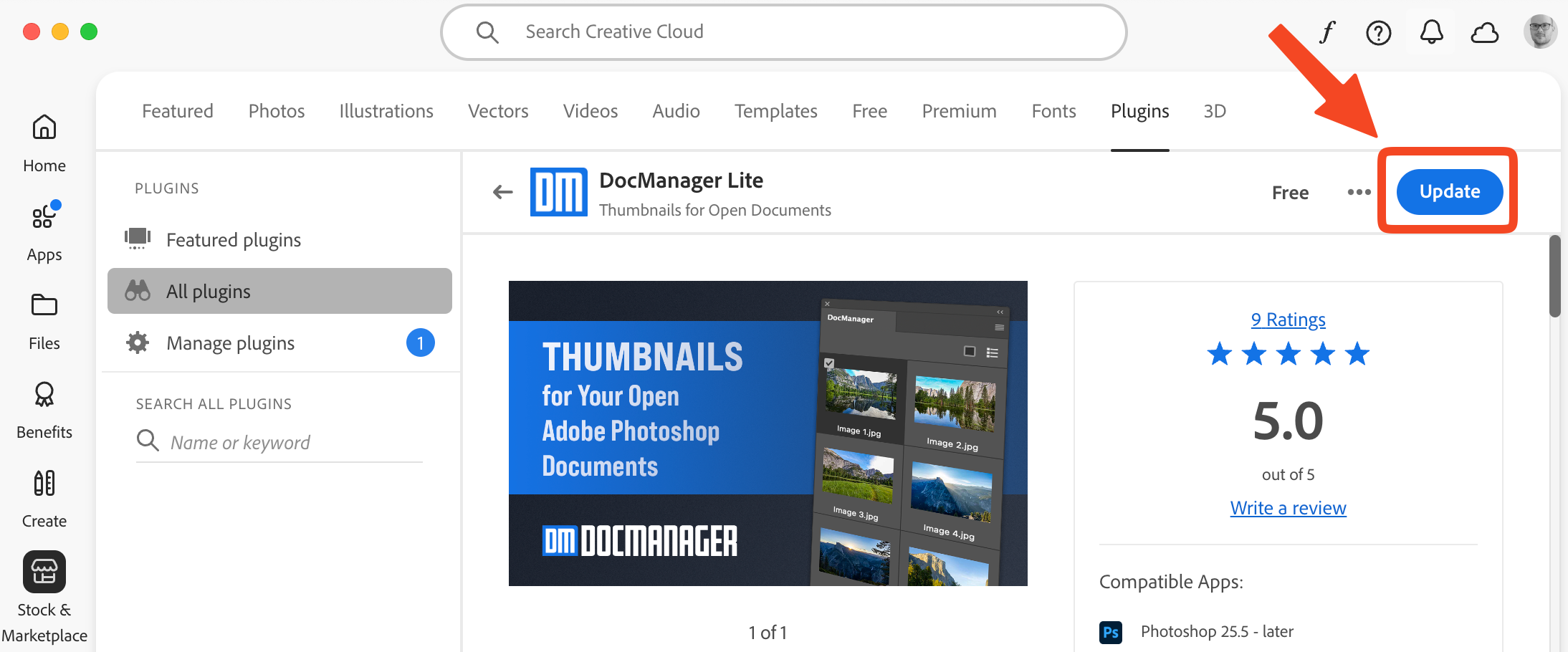Open the Benefits ribbon icon
The width and height of the screenshot is (1568, 652).
click(x=44, y=395)
